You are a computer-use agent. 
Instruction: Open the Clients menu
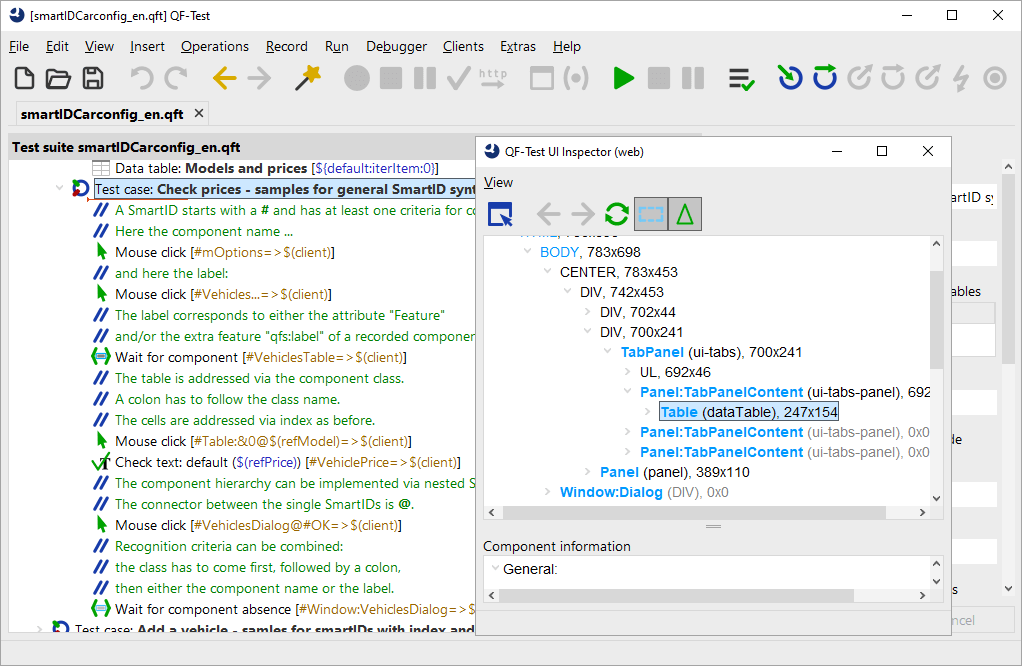463,46
